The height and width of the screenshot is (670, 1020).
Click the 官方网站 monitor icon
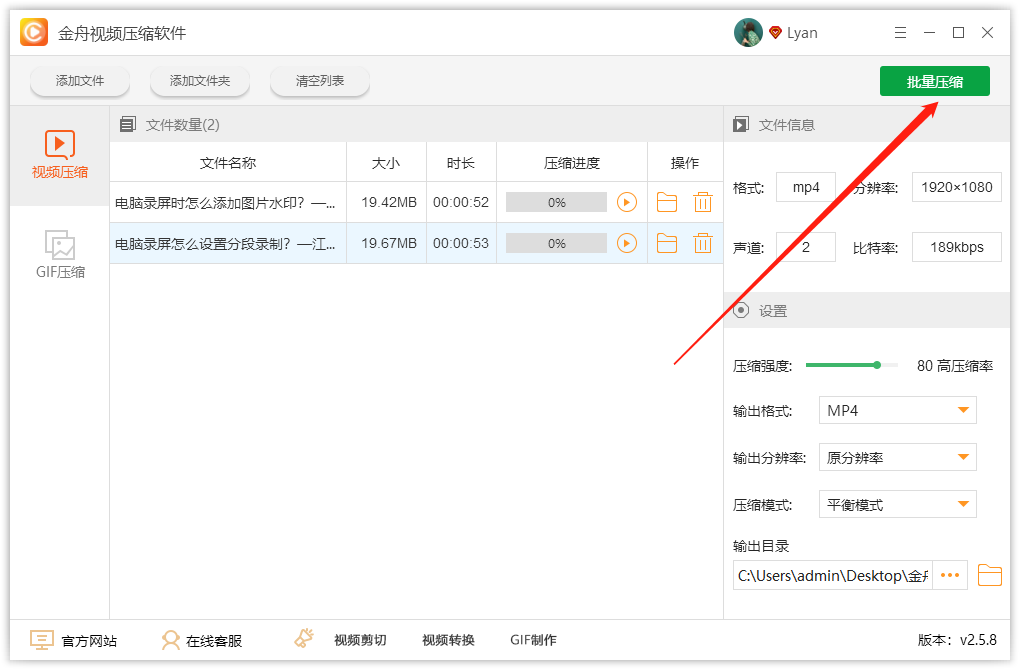pyautogui.click(x=42, y=640)
